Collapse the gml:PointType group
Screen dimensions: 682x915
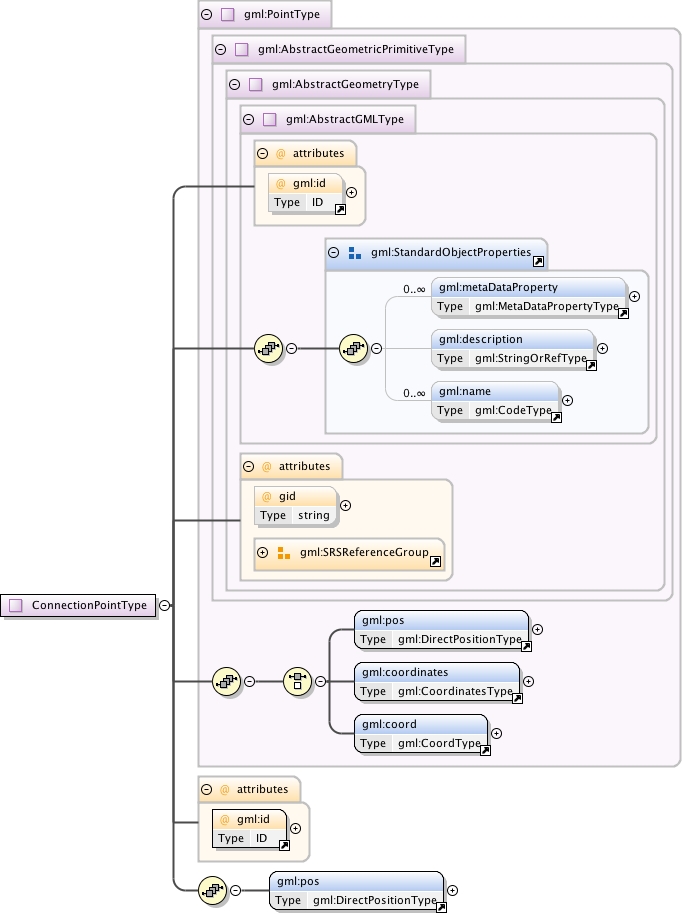(x=207, y=15)
